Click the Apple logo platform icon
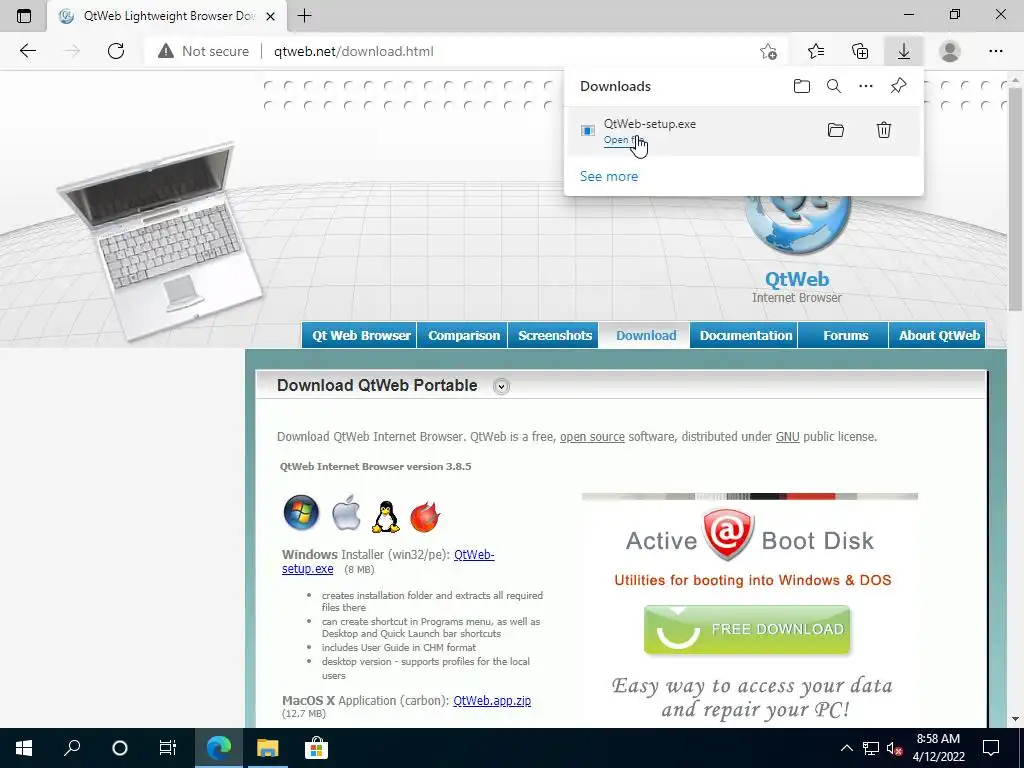1024x768 pixels. (346, 513)
